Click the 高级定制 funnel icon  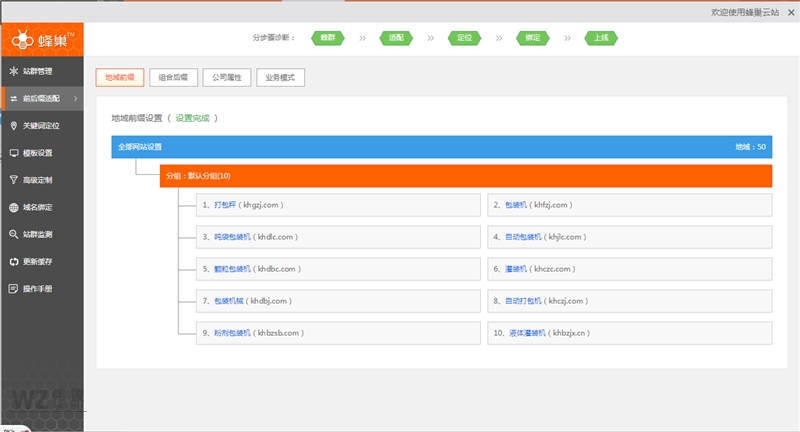pos(14,180)
